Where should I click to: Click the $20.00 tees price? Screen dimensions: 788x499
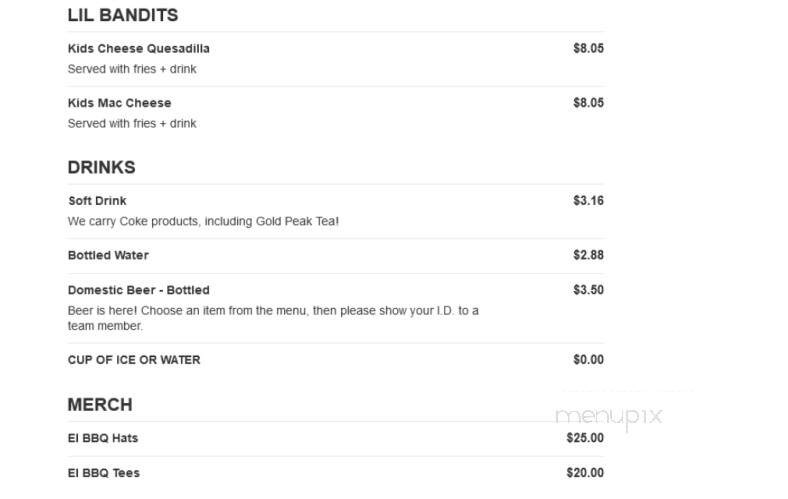click(x=585, y=473)
